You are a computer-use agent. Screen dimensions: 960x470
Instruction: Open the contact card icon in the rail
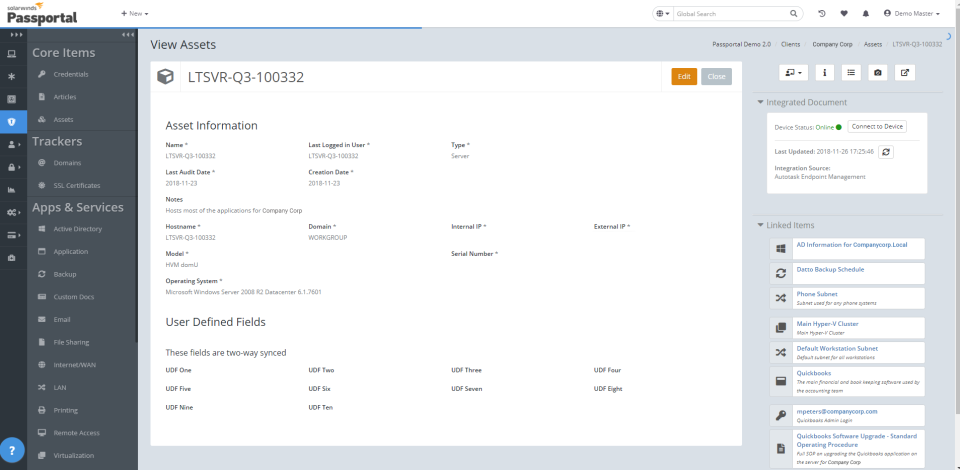[11, 99]
